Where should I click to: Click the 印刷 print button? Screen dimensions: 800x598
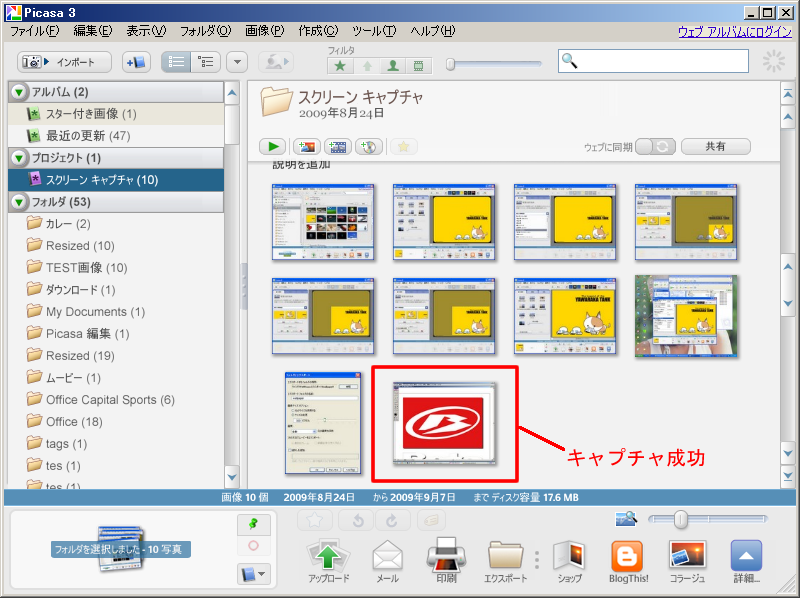point(446,561)
